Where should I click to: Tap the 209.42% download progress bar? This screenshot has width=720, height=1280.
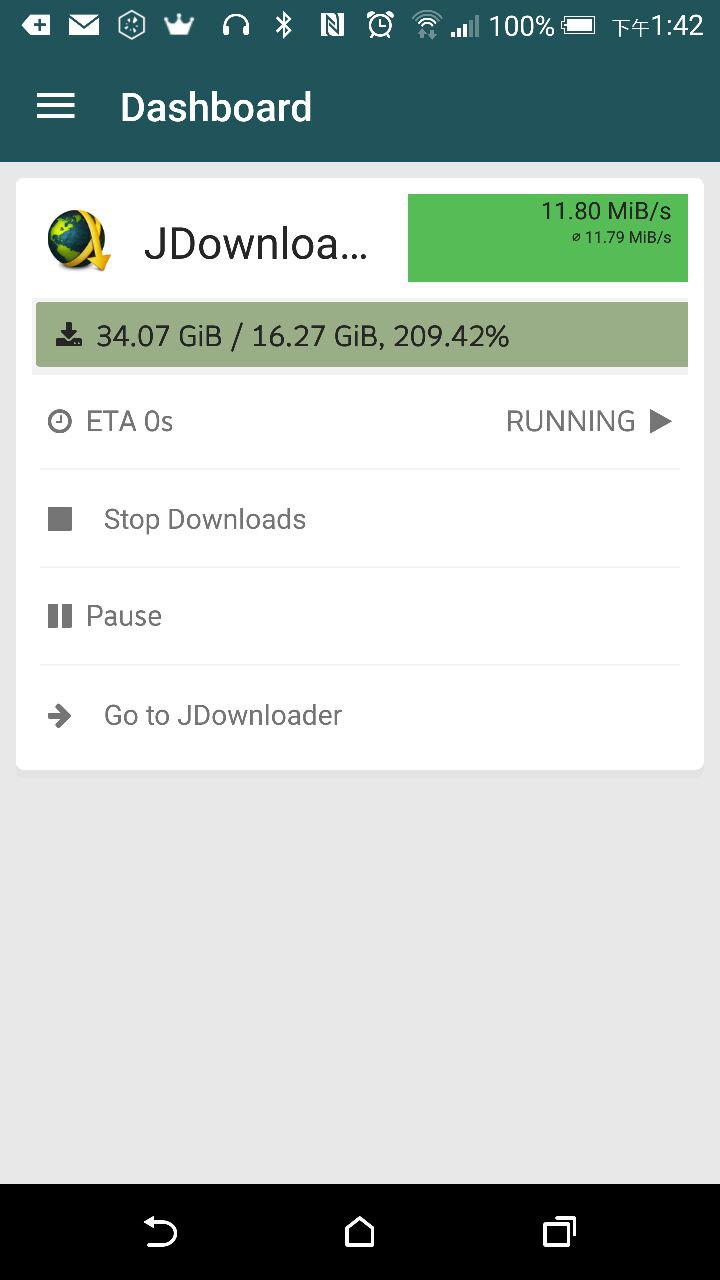(362, 336)
